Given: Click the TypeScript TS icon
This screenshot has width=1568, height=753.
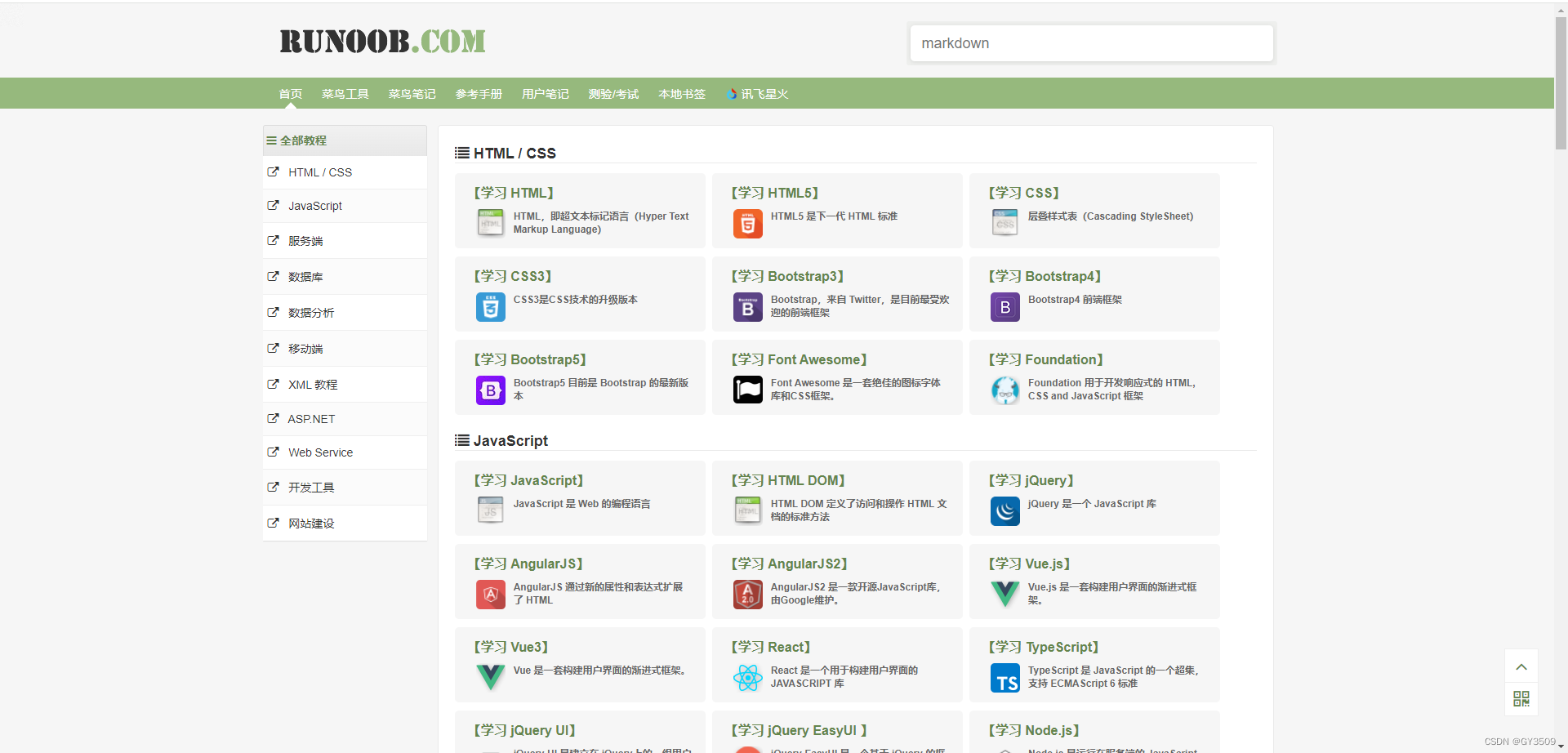Looking at the screenshot, I should tap(1004, 677).
